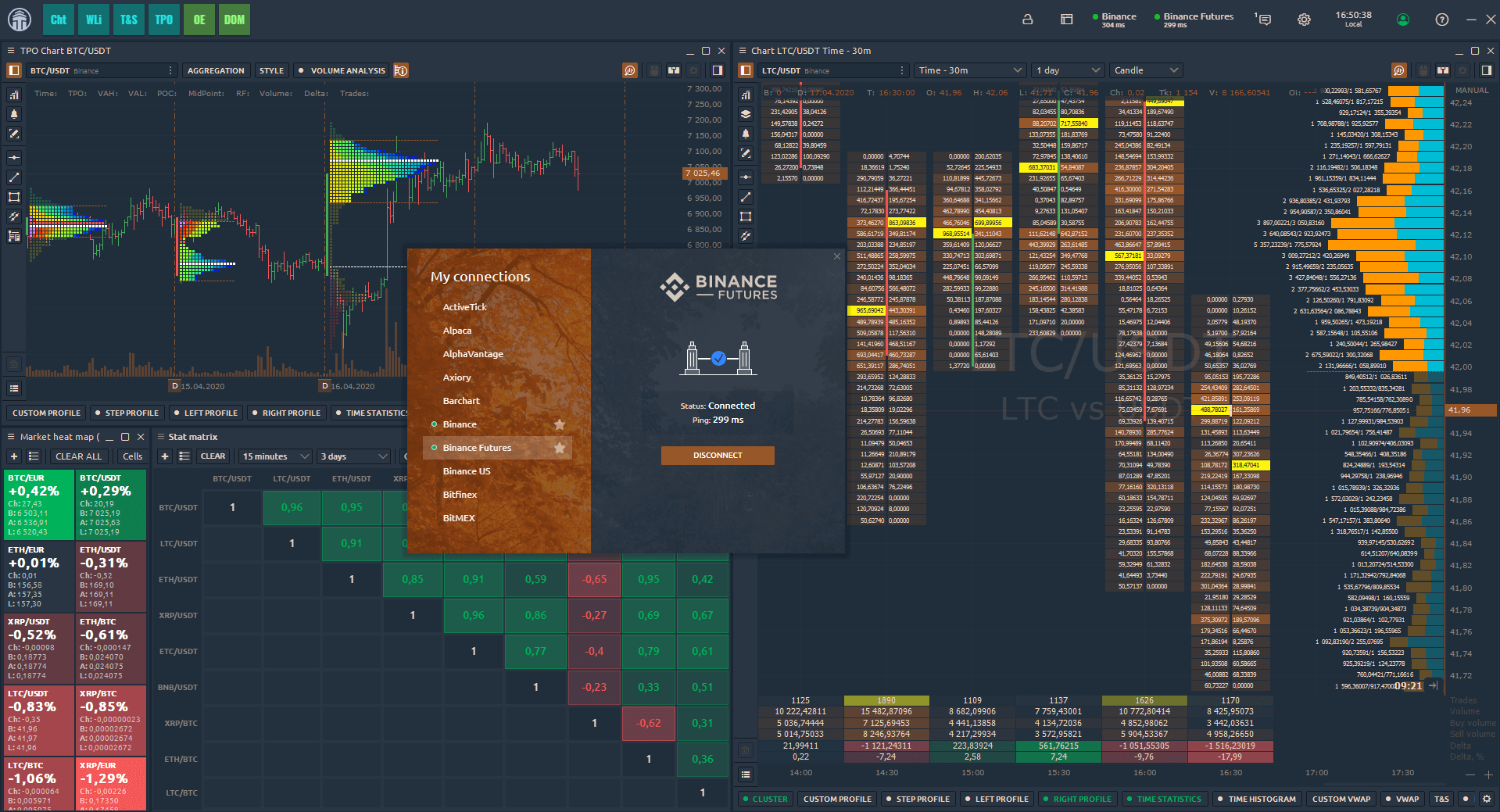Screen dimensions: 1500x812
Task: Toggle CLUSTER under LTC/USDT chart
Action: (x=764, y=799)
